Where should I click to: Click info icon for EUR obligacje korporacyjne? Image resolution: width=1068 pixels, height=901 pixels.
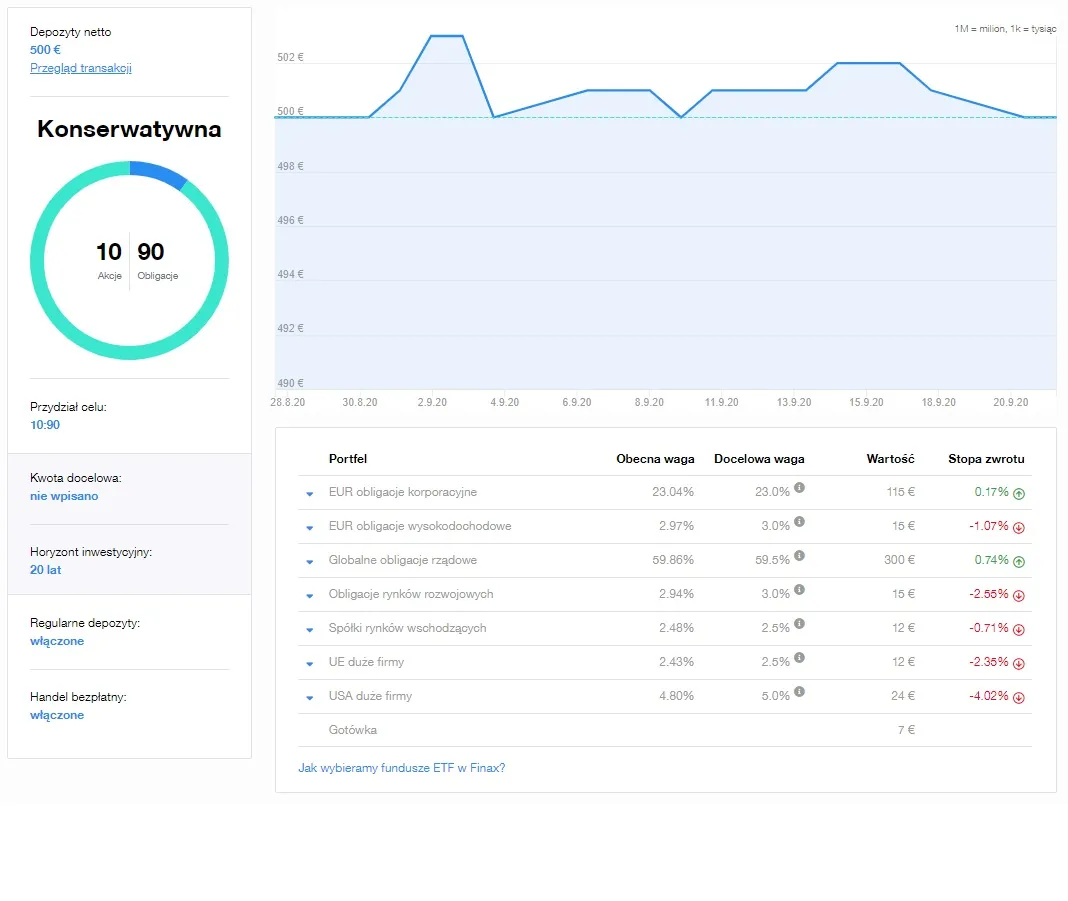click(800, 488)
